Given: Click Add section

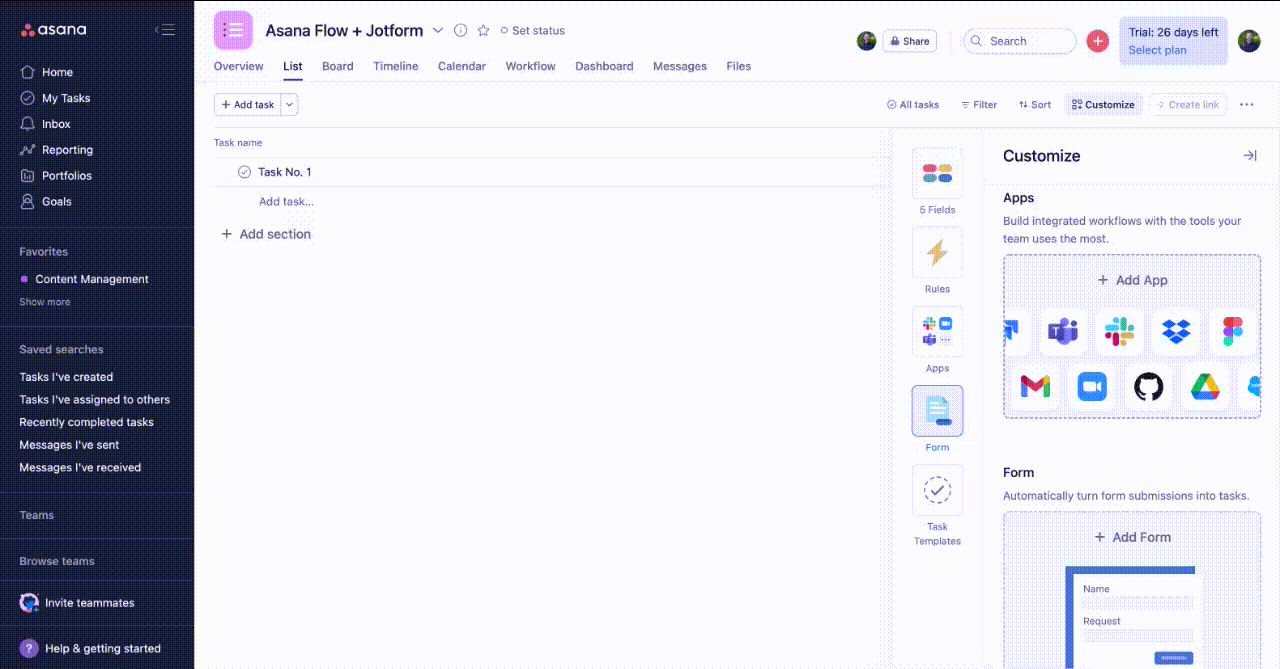Looking at the screenshot, I should pos(266,234).
